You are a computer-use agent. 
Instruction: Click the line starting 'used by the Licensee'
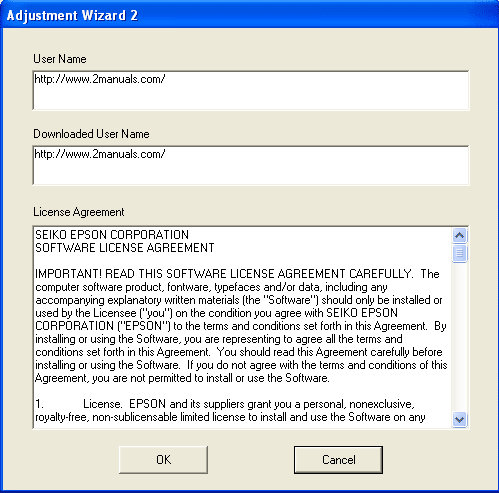(217, 313)
